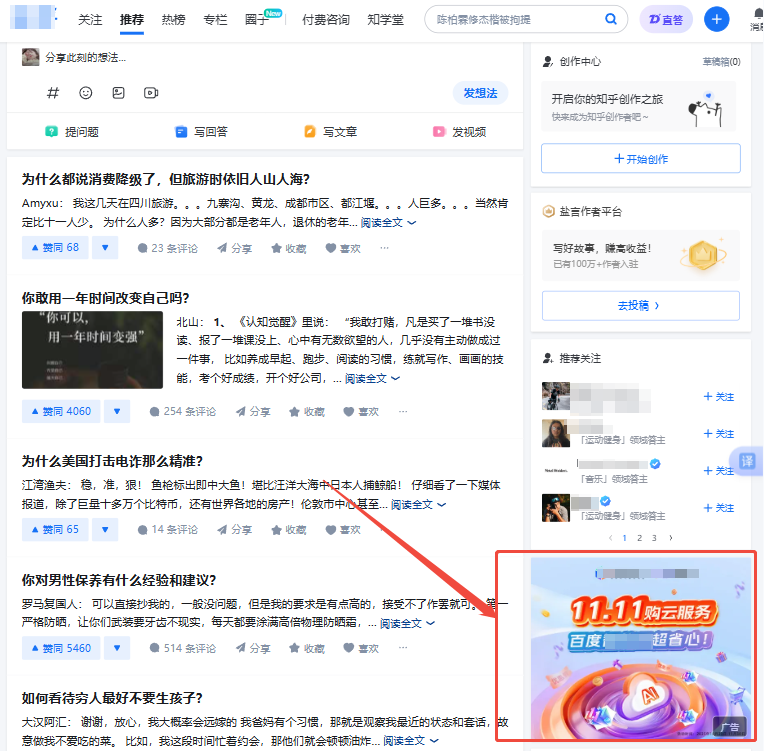764x751 pixels.
Task: Click the blue plus create button
Action: pos(716,19)
